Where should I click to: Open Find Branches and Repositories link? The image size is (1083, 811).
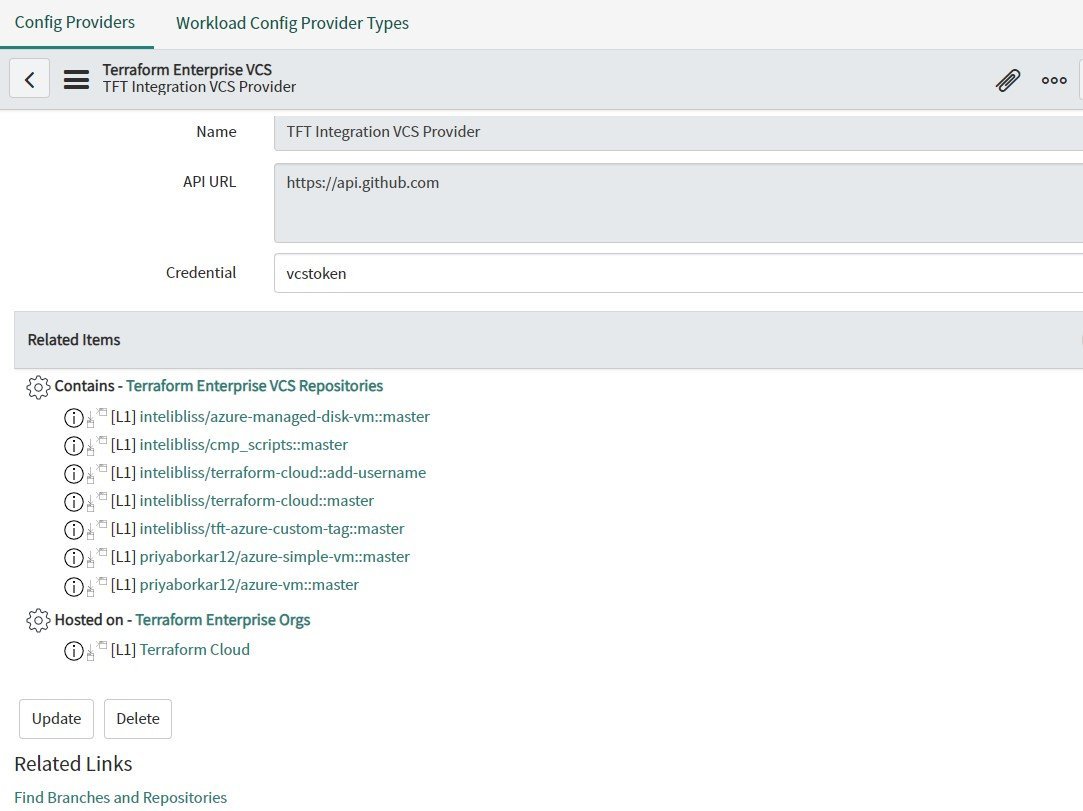[x=120, y=797]
